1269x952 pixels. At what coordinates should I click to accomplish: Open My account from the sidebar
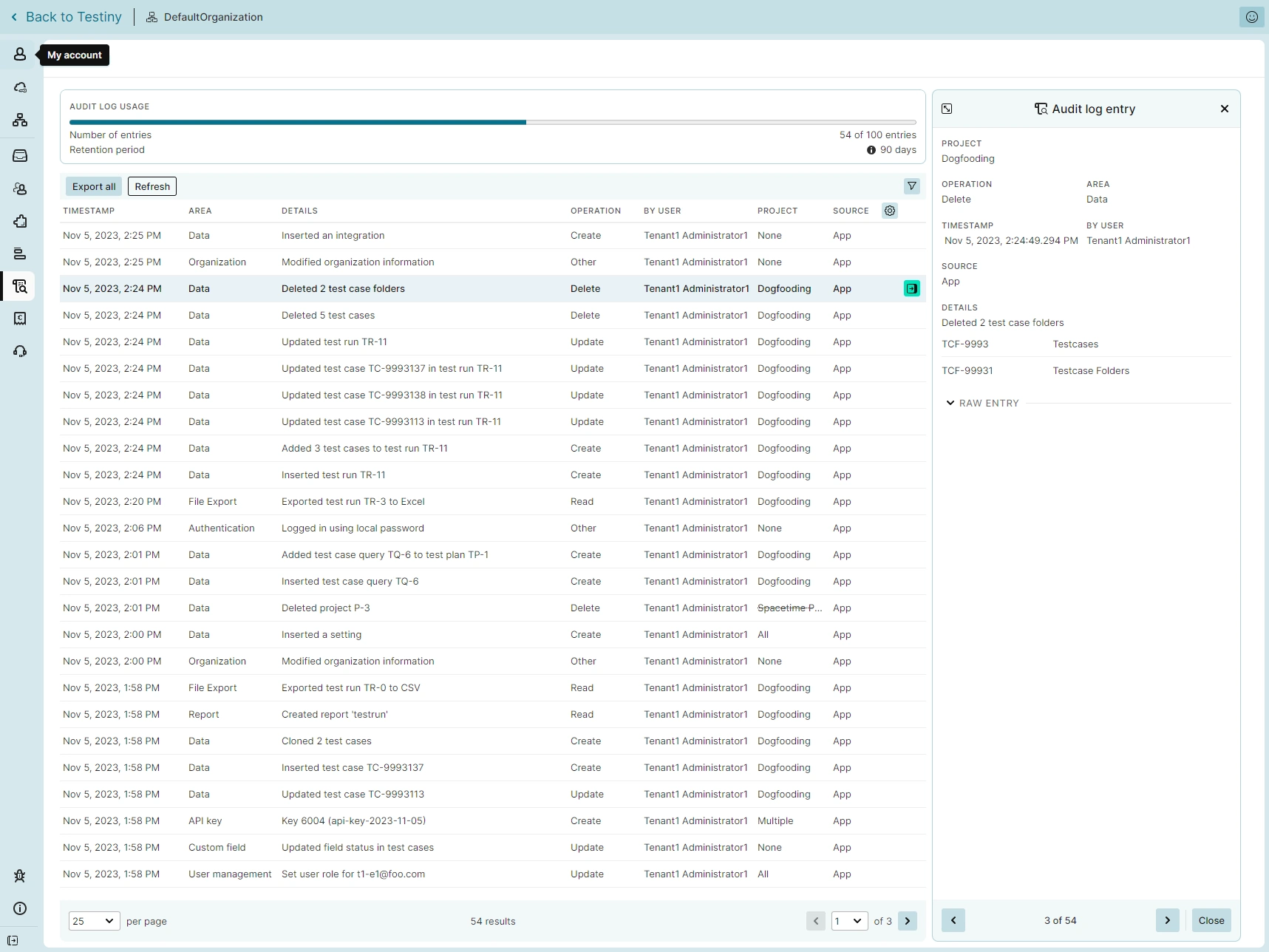click(20, 55)
